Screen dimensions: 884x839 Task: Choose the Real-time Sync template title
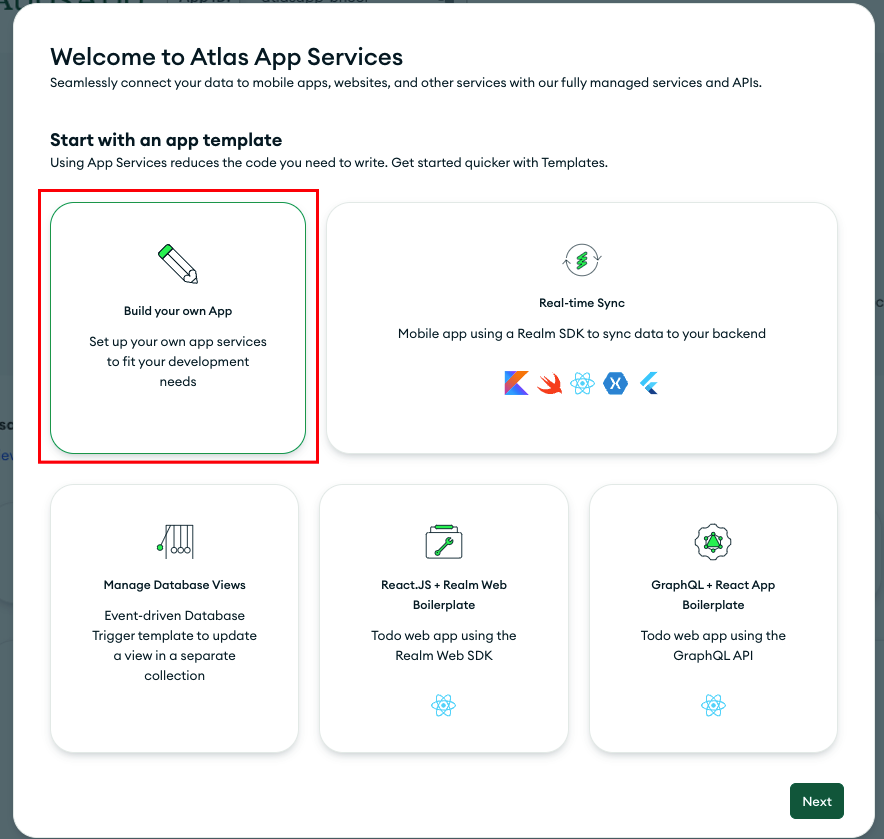[582, 303]
